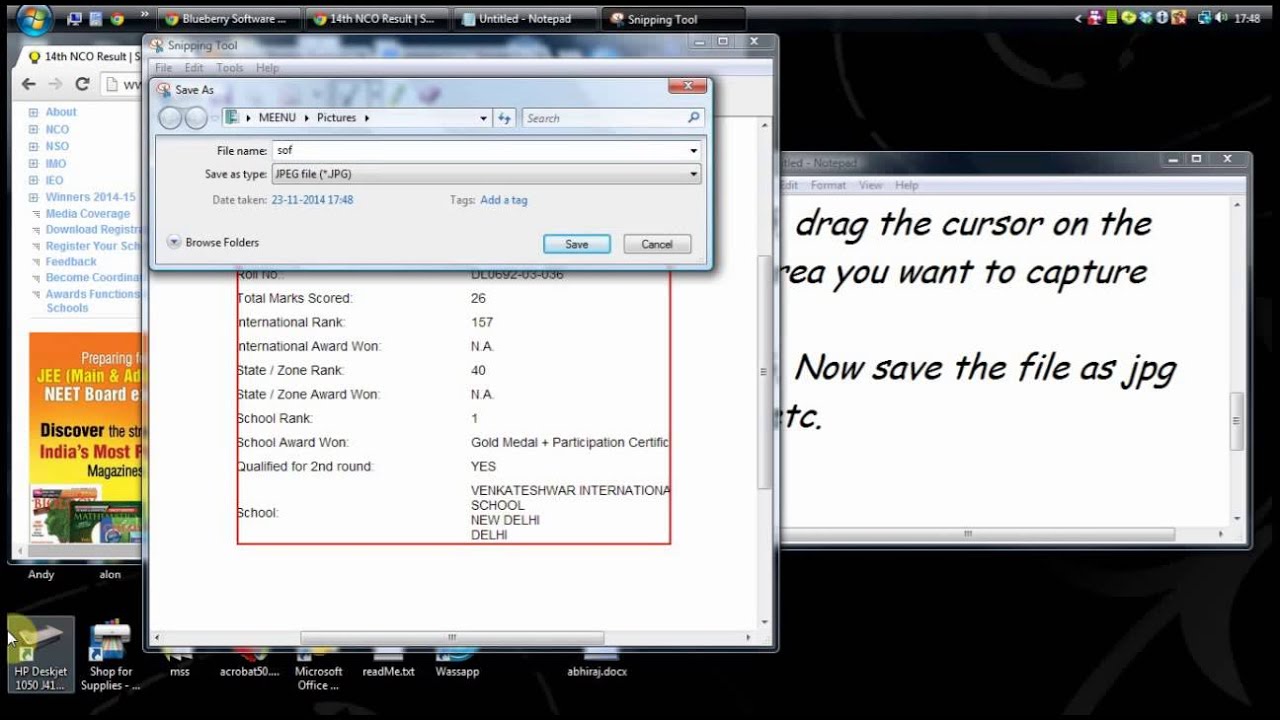The image size is (1280, 720).
Task: Click the Save button in Save As dialog
Action: (x=576, y=244)
